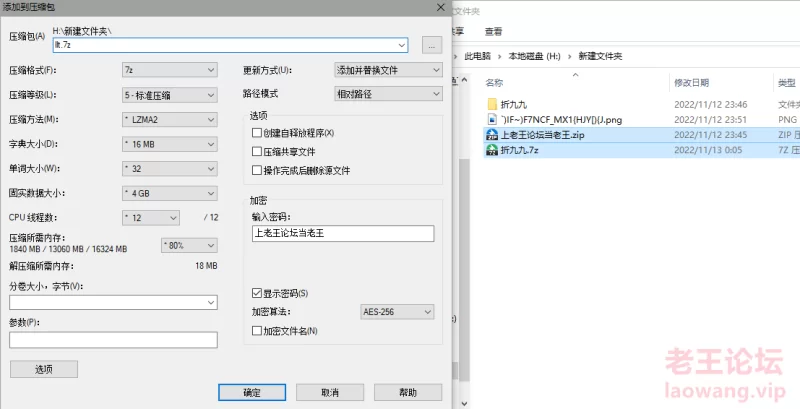800x409 pixels.
Task: Click 新建文件夹 breadcrumb in address bar
Action: tap(600, 56)
